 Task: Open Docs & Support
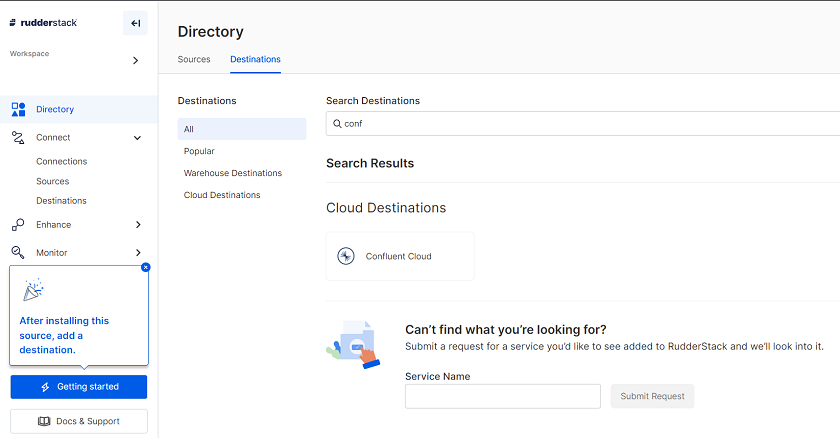(79, 421)
